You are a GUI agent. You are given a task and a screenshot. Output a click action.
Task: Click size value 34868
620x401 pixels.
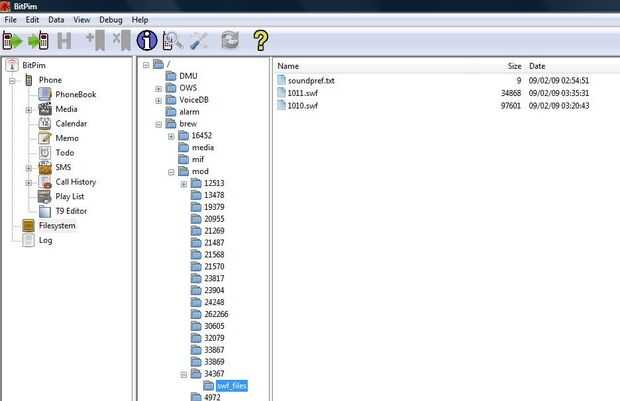(x=511, y=93)
